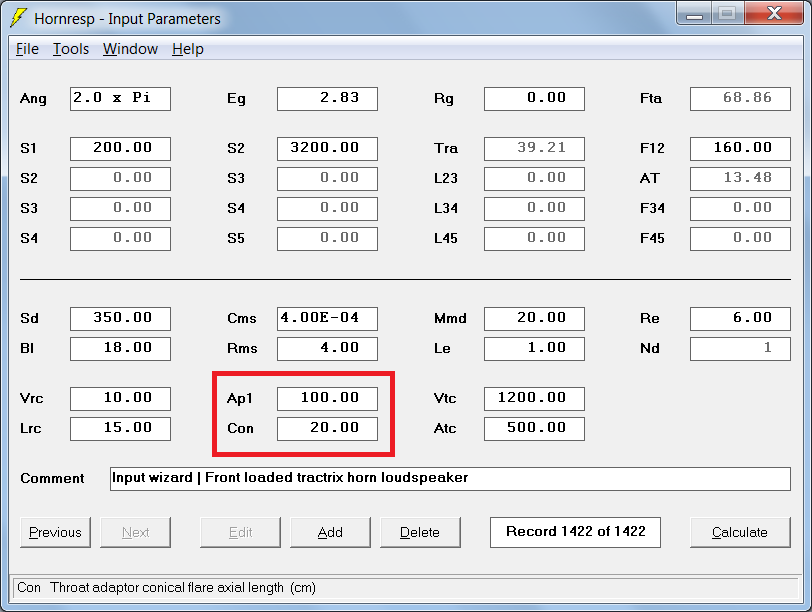Click the S4 field in the L34 row
Image resolution: width=812 pixels, height=612 pixels.
click(x=327, y=209)
